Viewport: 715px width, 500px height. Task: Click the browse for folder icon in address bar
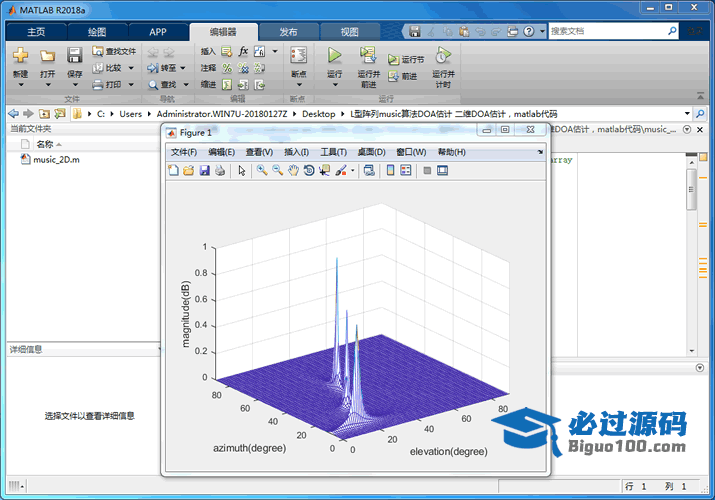tap(60, 113)
